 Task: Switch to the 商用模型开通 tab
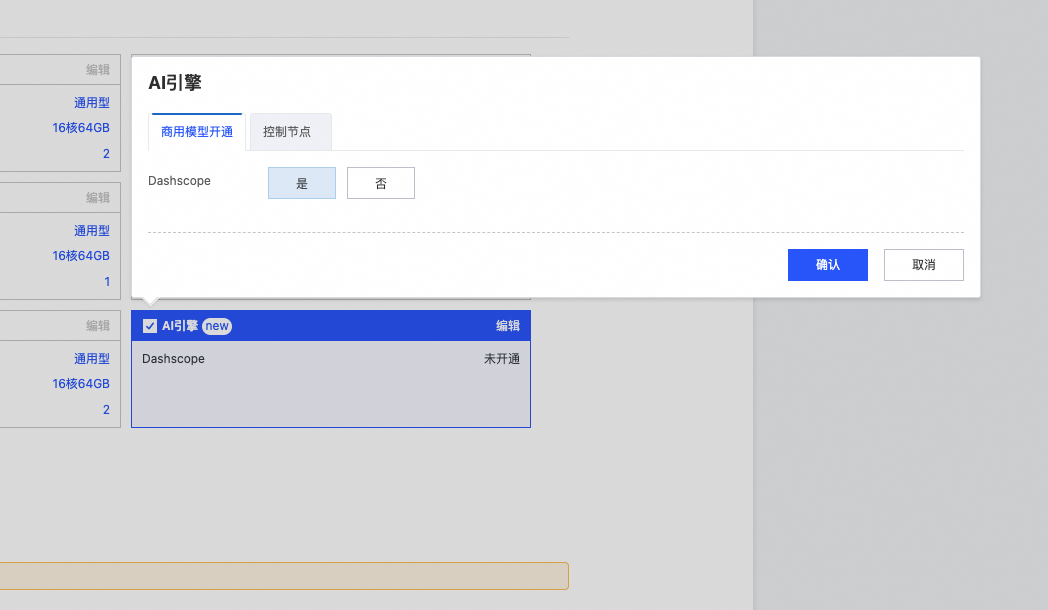(196, 132)
